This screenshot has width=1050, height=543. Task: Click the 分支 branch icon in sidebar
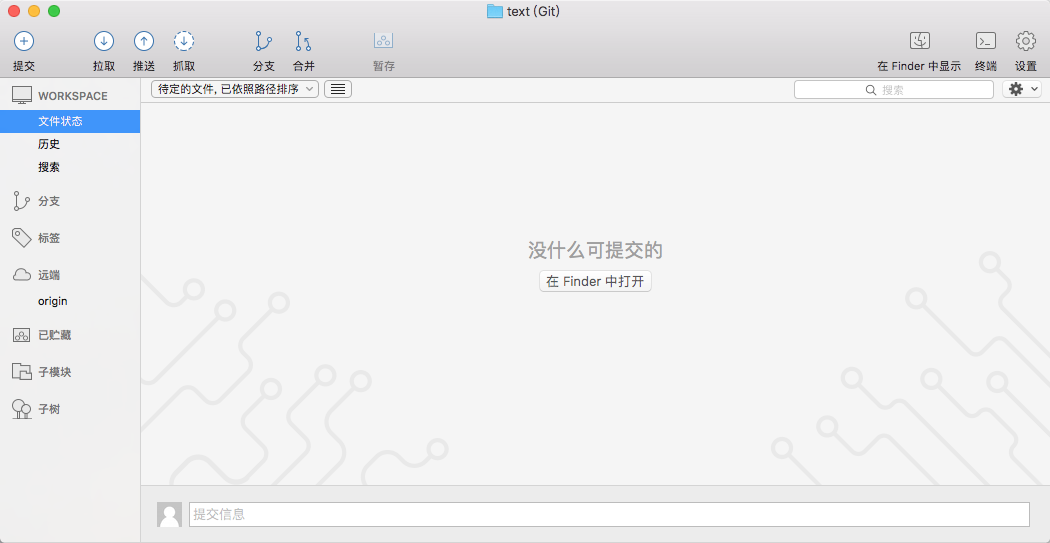coord(21,201)
